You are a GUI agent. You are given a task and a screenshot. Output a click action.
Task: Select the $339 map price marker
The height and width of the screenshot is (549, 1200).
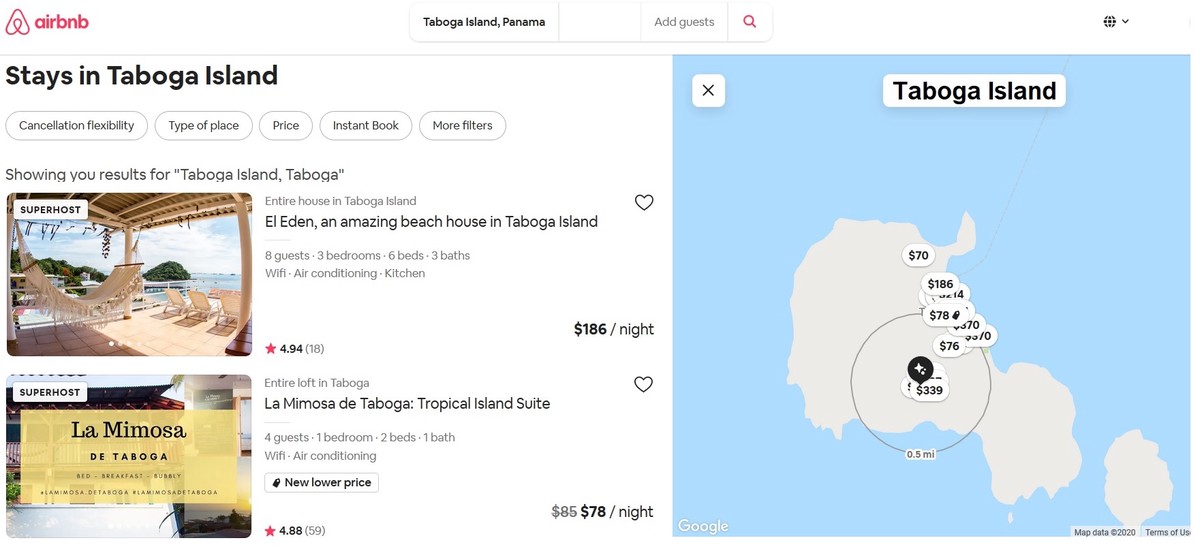click(x=930, y=391)
